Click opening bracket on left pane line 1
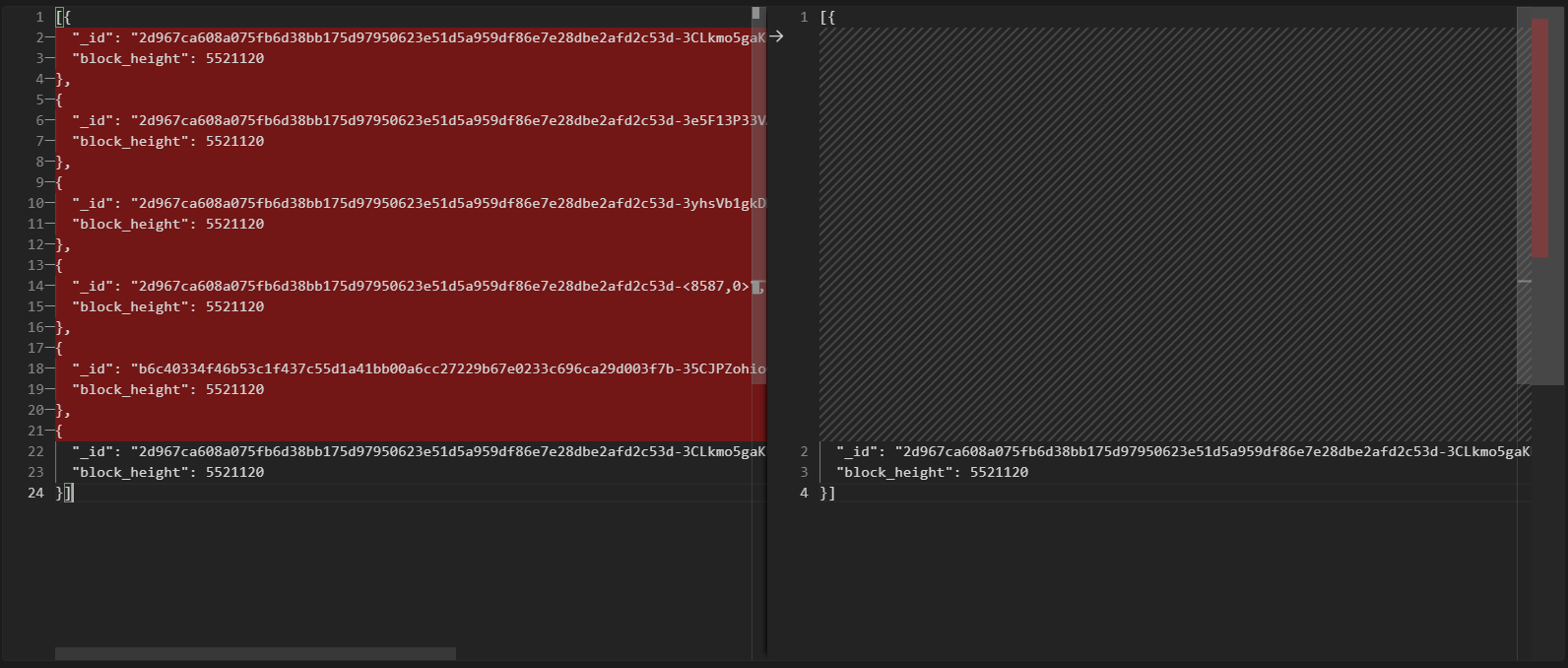The width and height of the screenshot is (1568, 668). (x=63, y=17)
